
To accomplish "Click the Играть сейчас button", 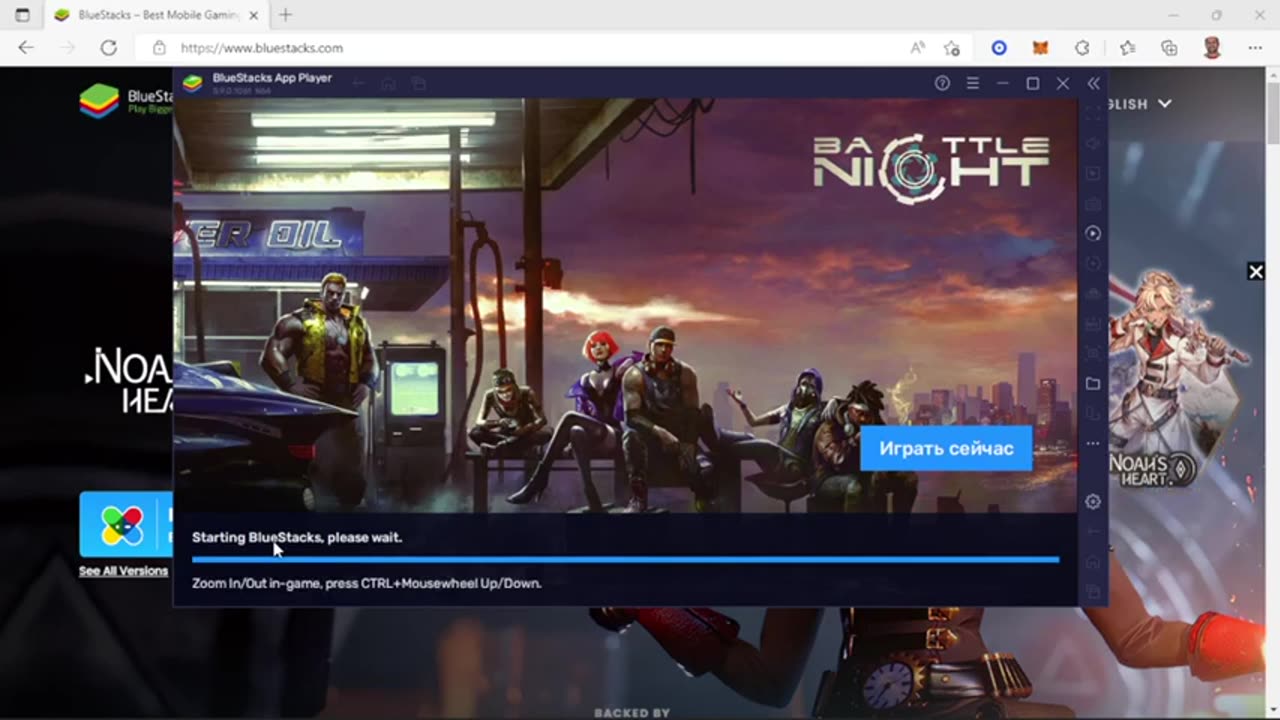I will click(946, 448).
